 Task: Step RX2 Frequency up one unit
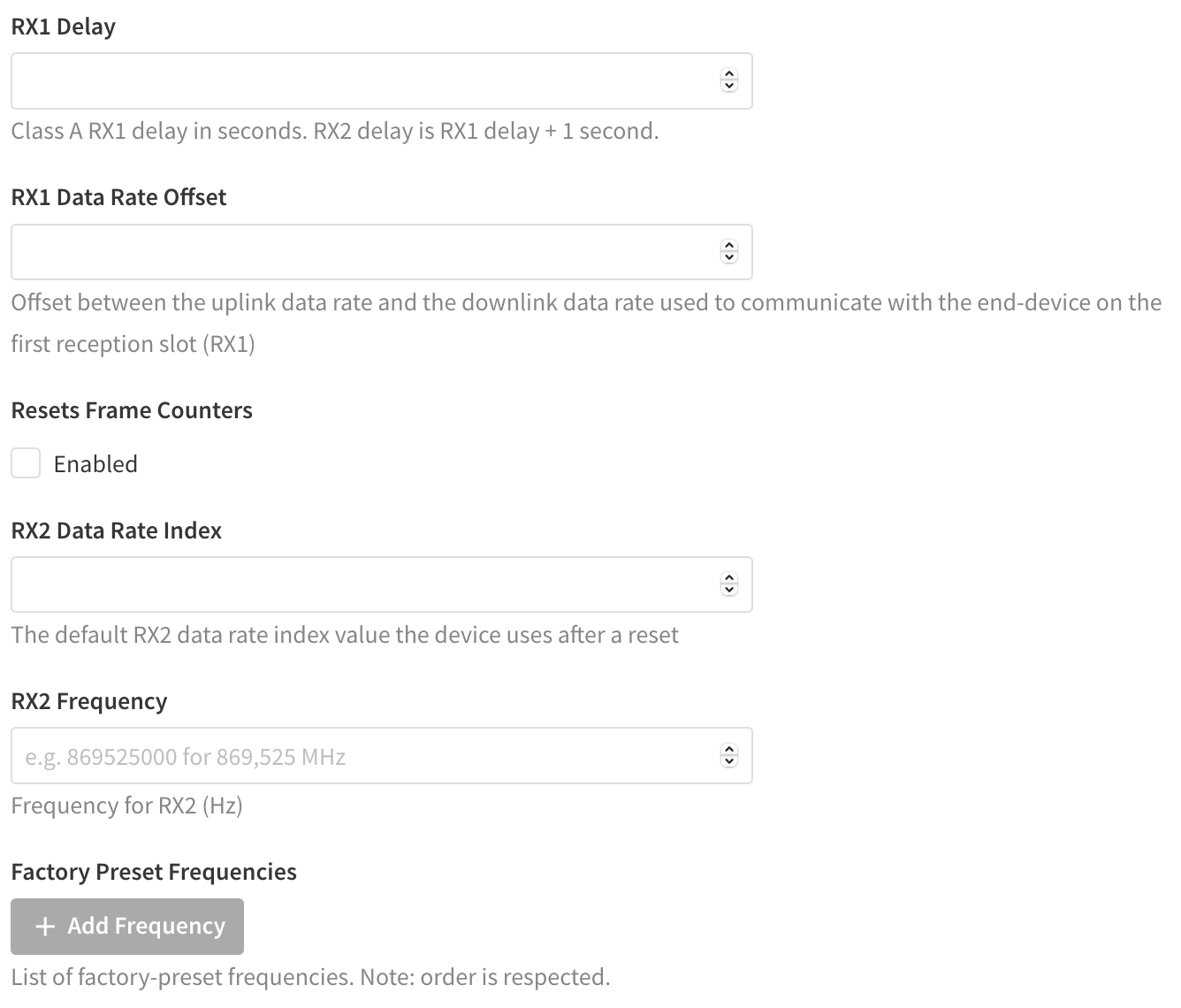click(729, 750)
